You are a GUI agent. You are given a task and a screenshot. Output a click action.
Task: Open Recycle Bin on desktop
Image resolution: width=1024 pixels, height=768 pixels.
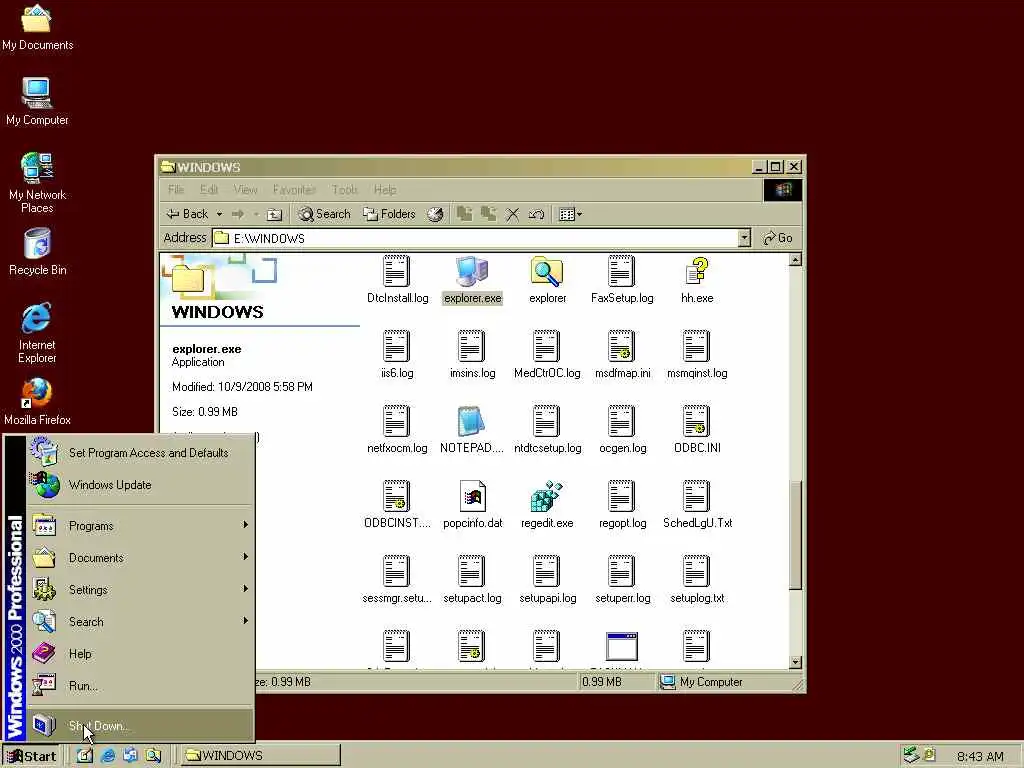(x=37, y=252)
